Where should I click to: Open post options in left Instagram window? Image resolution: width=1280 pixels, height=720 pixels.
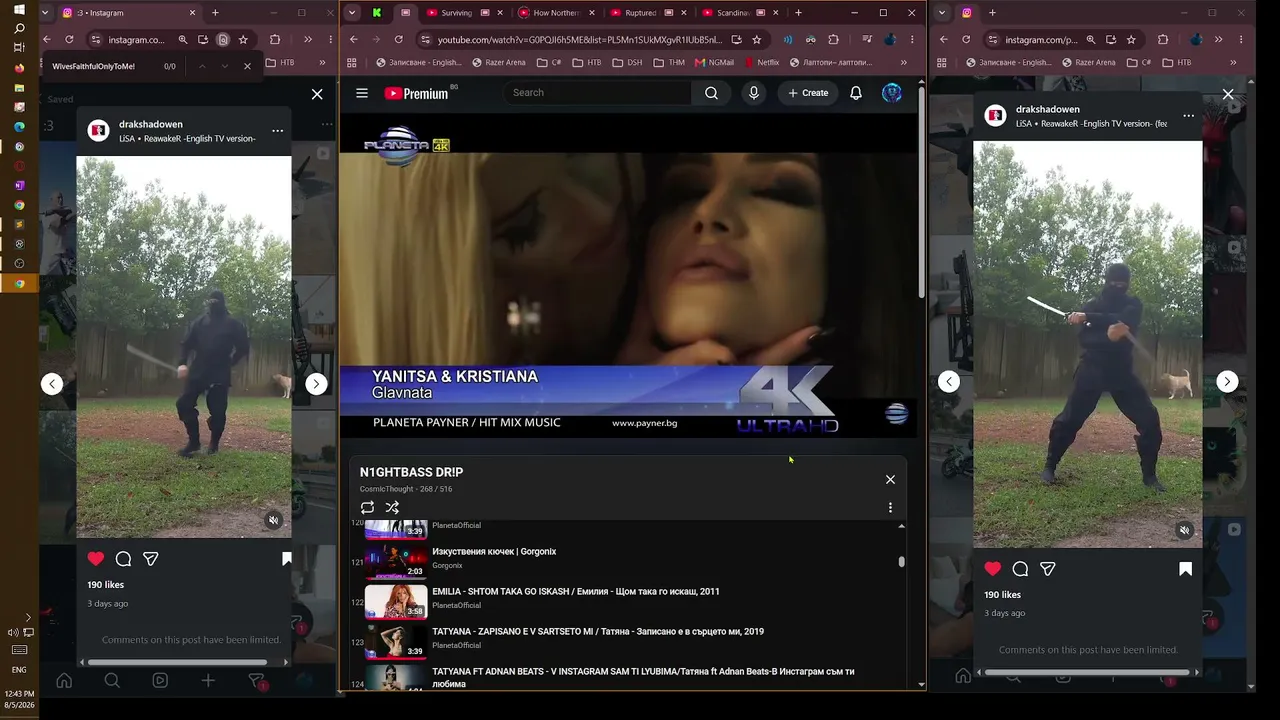point(277,131)
